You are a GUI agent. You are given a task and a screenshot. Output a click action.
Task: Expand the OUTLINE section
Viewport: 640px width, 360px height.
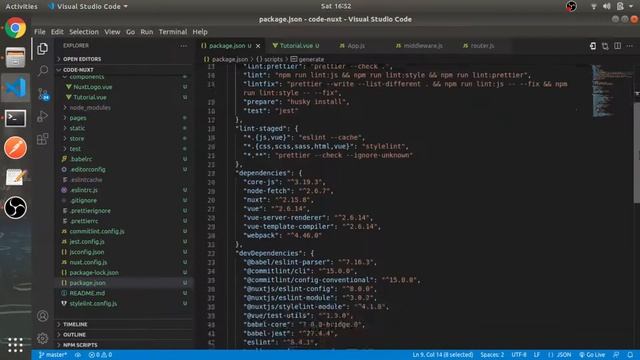[74, 335]
